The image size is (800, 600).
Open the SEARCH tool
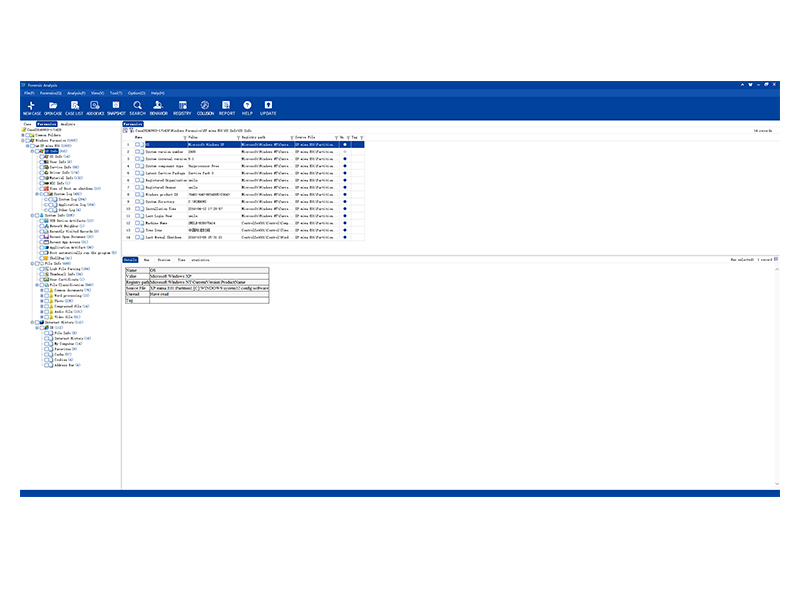pyautogui.click(x=137, y=108)
